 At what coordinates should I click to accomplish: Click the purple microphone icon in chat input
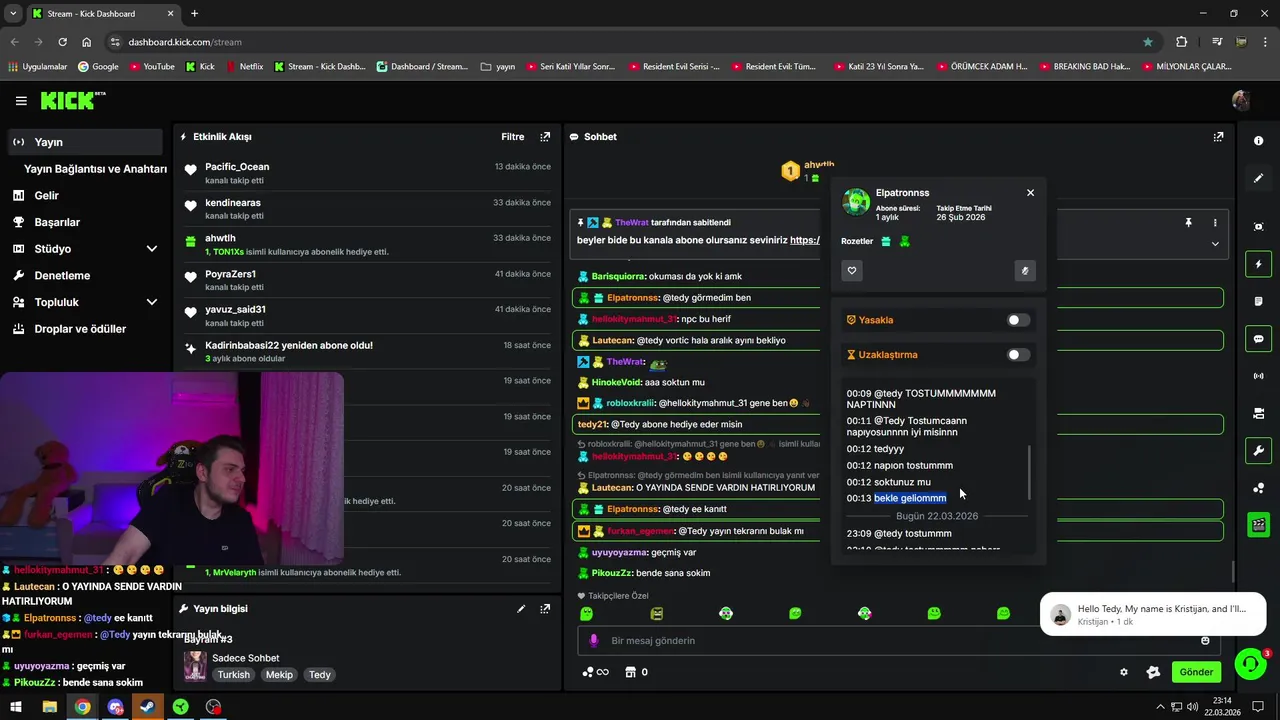593,641
